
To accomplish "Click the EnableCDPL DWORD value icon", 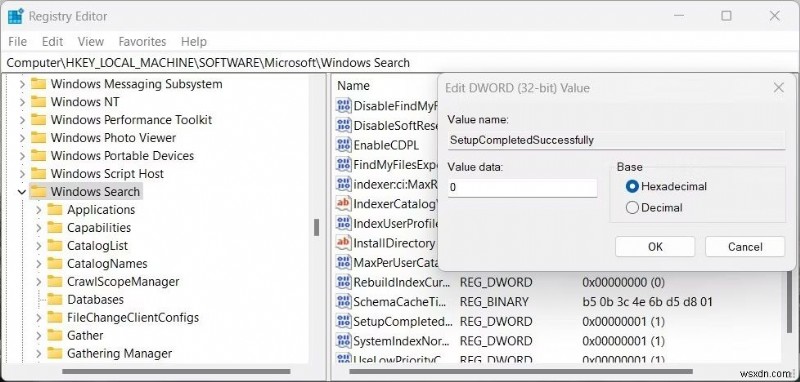I will [344, 145].
